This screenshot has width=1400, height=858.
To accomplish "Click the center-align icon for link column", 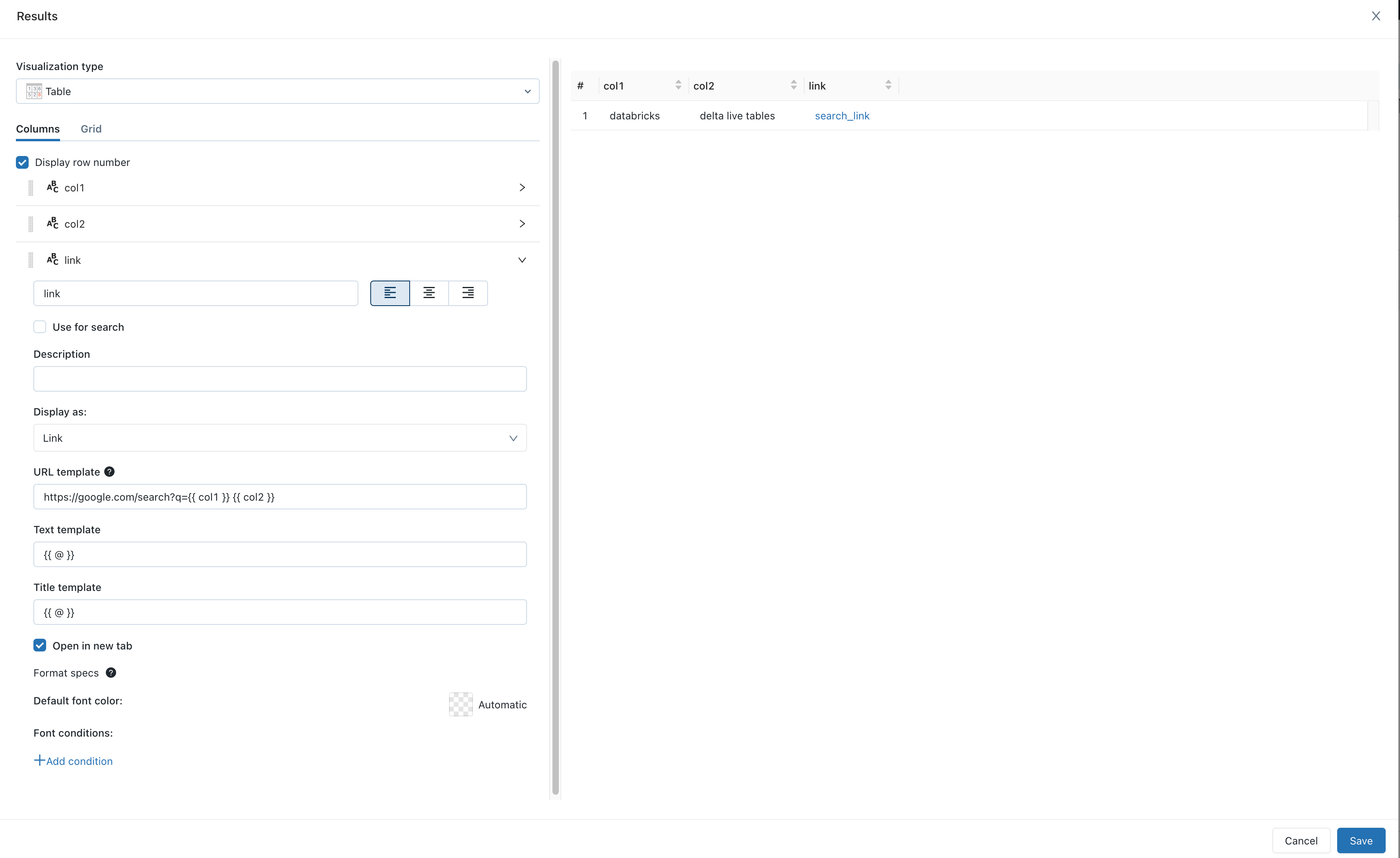I will (x=429, y=293).
